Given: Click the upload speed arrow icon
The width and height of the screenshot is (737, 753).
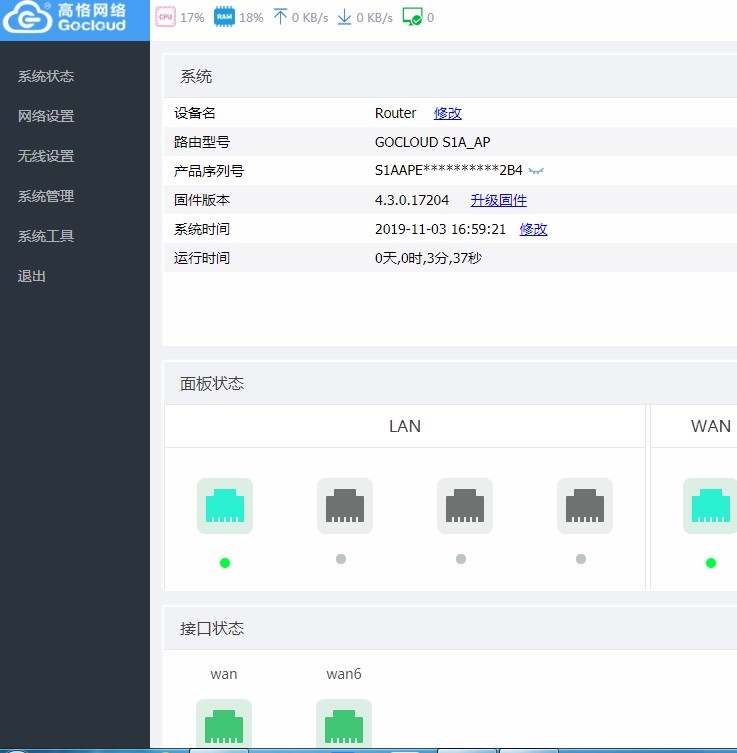Looking at the screenshot, I should pos(280,17).
